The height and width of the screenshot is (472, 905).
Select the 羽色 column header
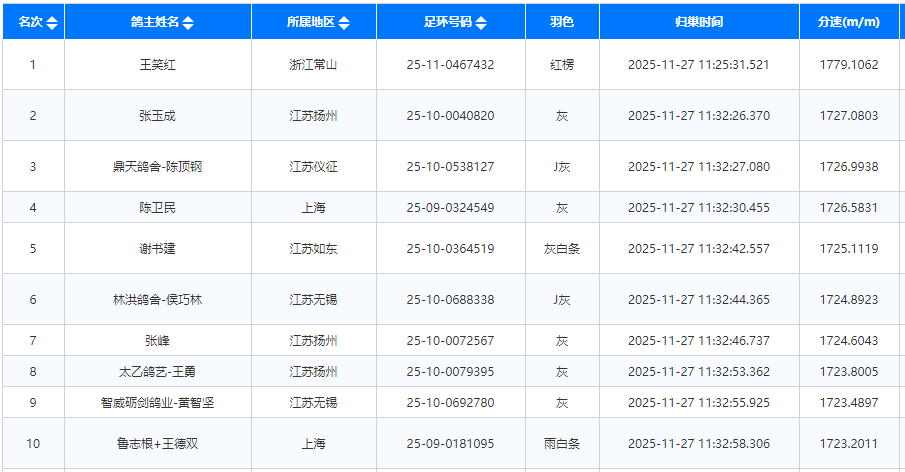pos(561,22)
